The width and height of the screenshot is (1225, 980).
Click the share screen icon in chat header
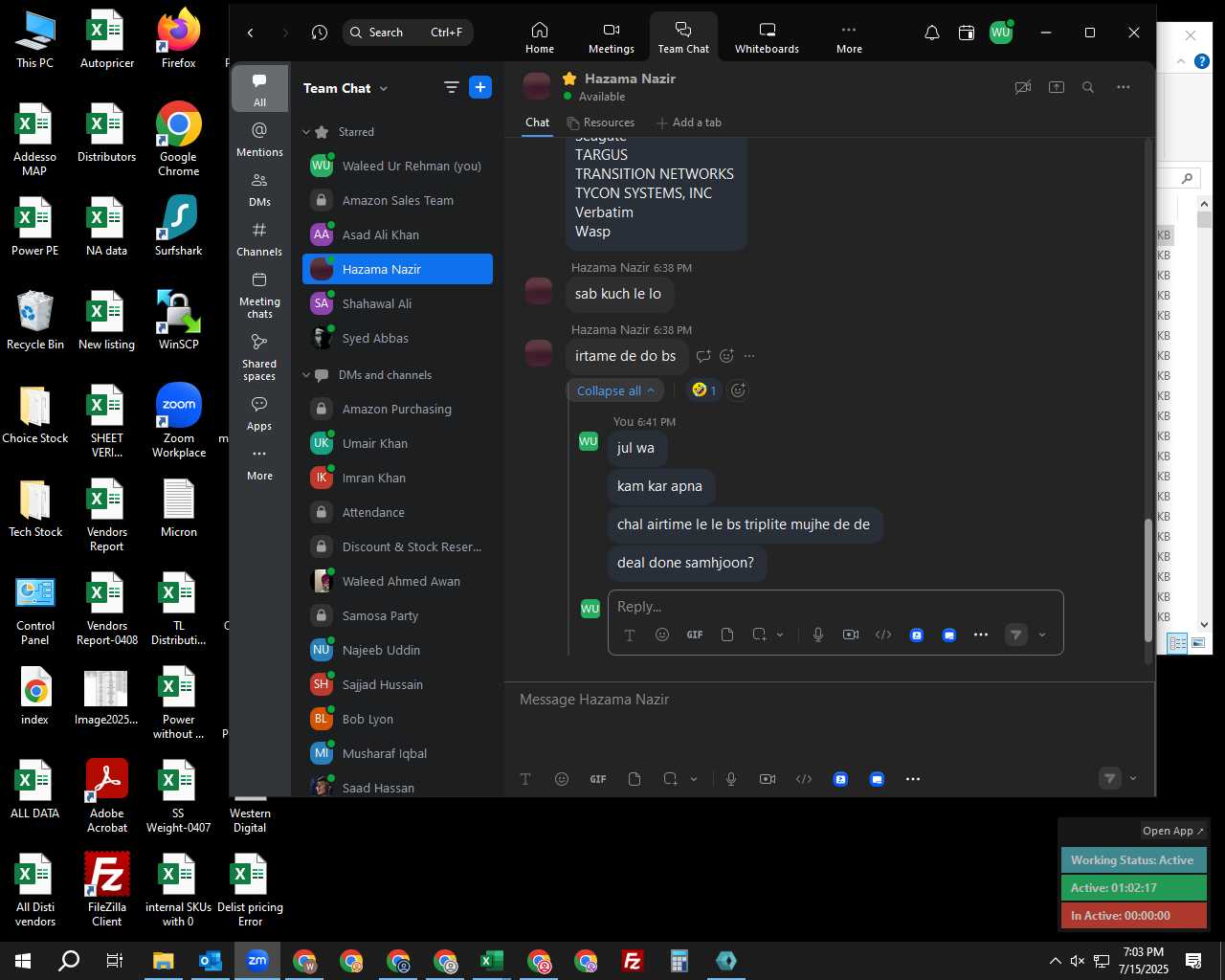click(1057, 87)
